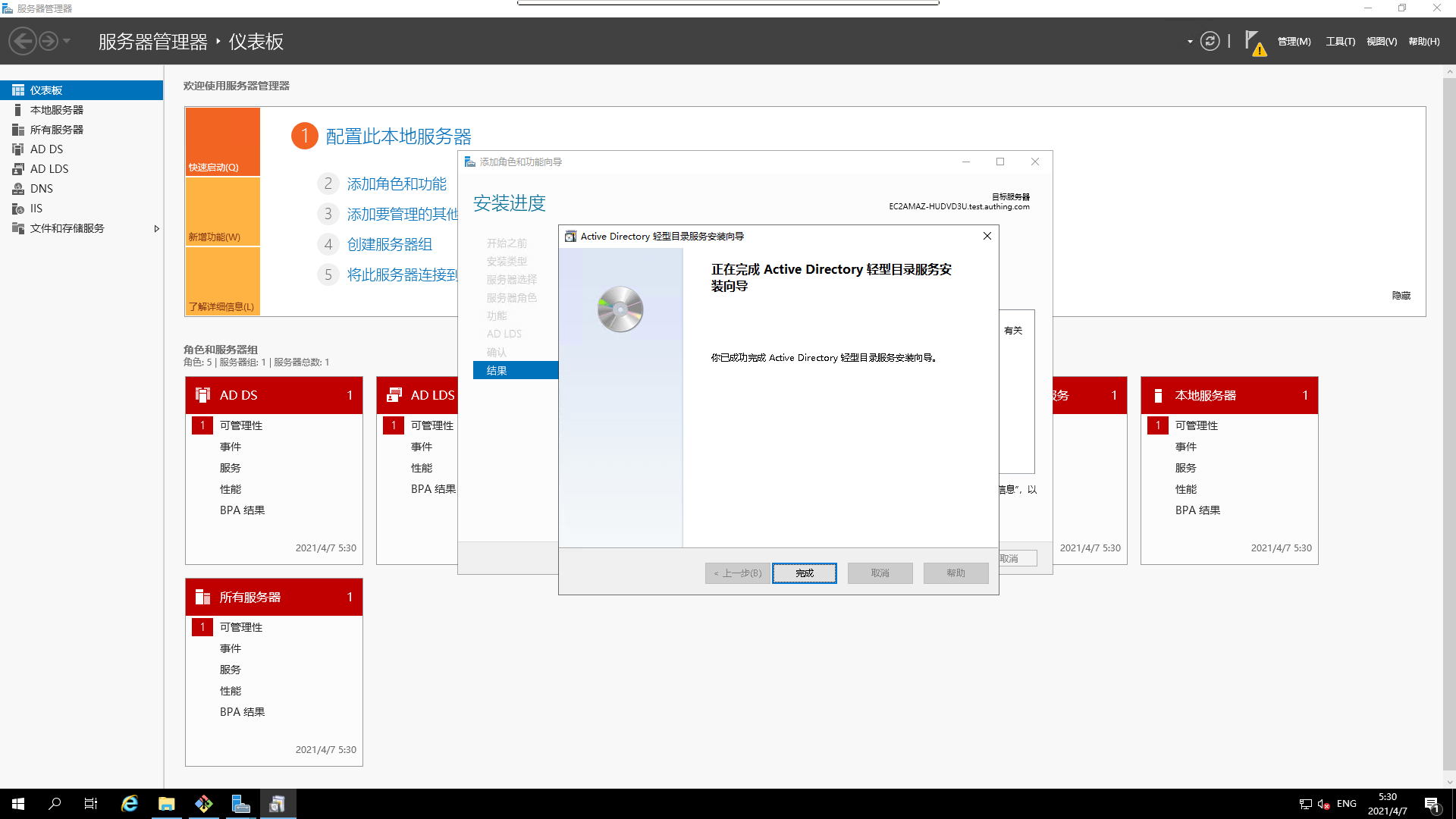Select IIS in the sidebar
1456x819 pixels.
pos(36,209)
